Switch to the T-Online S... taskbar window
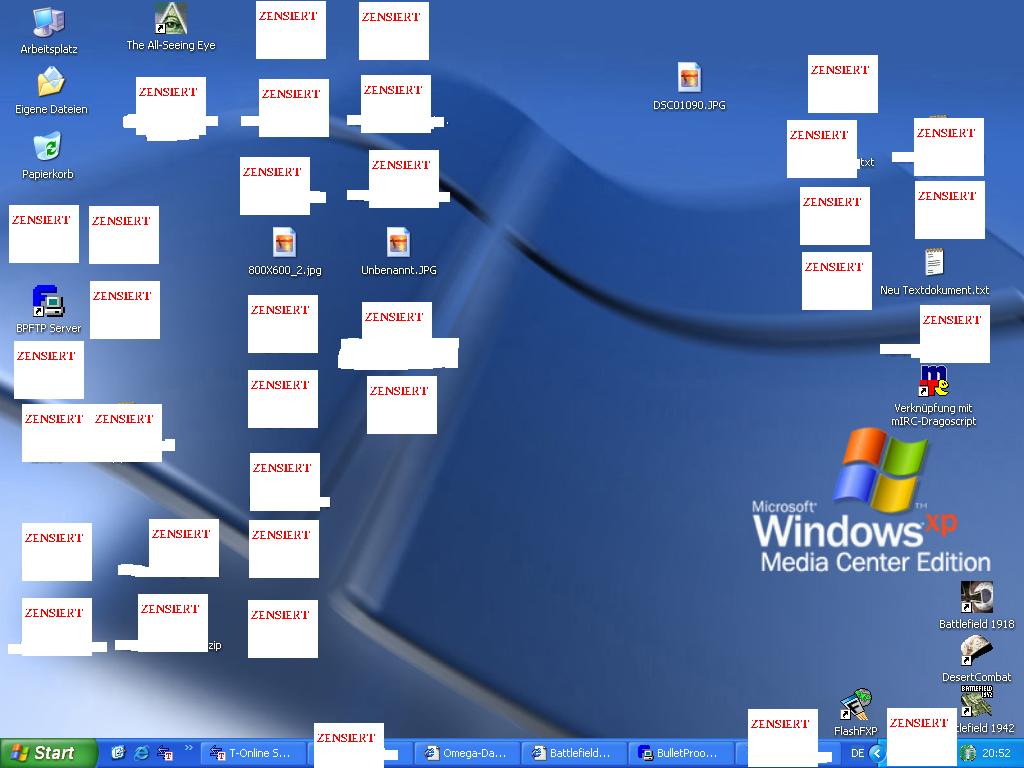The width and height of the screenshot is (1024, 768). click(253, 753)
